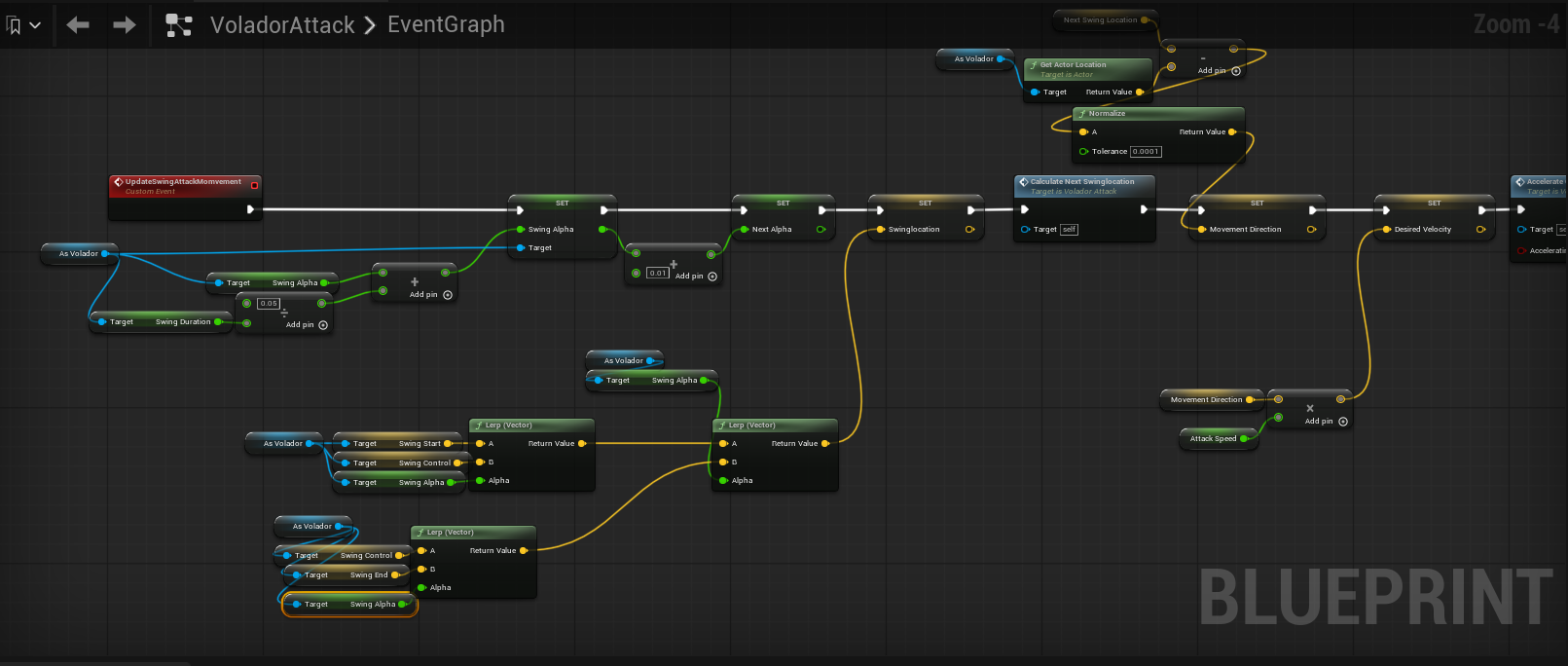Go forward with the right arrow button
Viewport: 1568px width, 666px height.
(x=125, y=25)
